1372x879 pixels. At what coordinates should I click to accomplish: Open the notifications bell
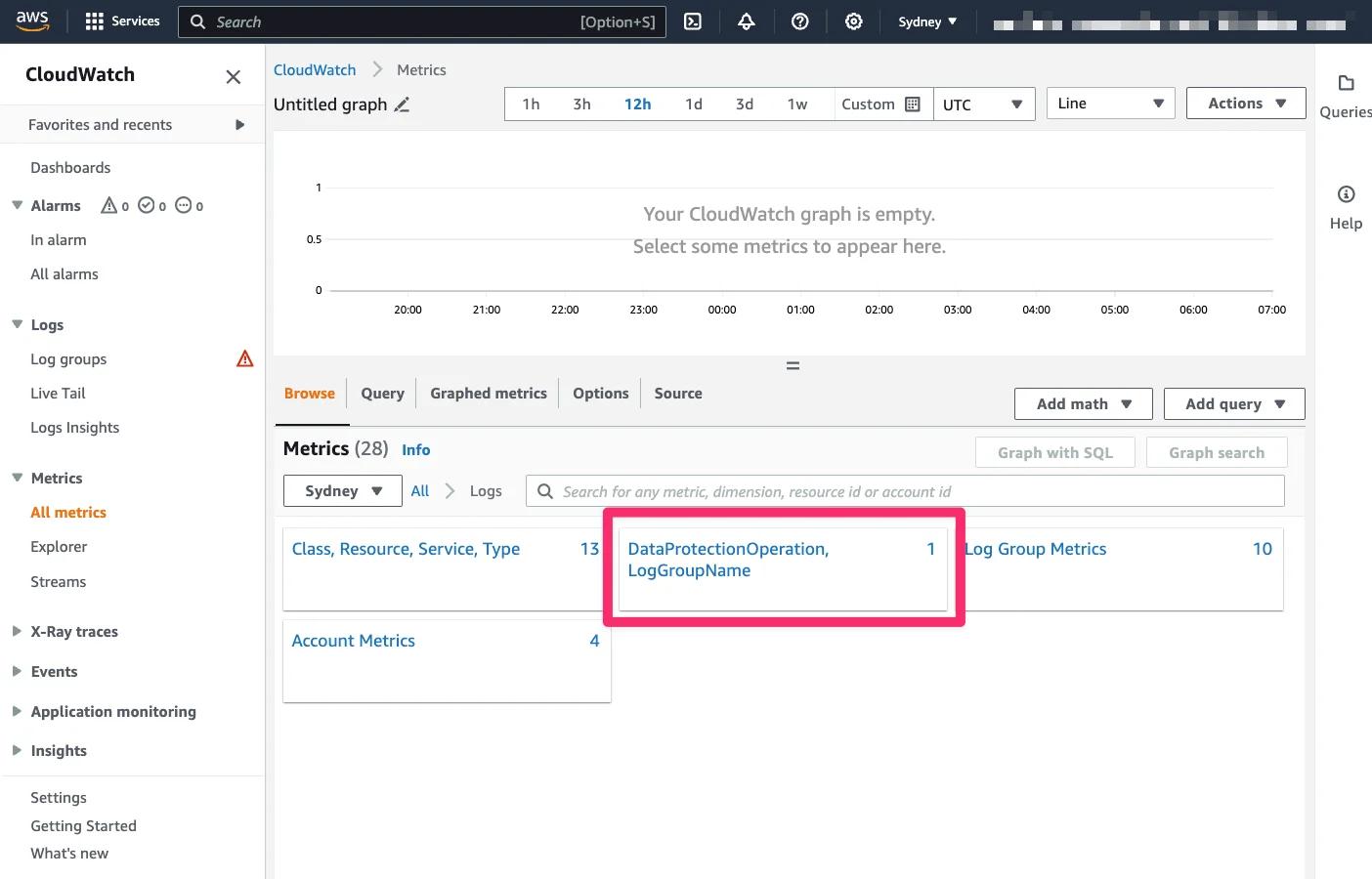747,21
